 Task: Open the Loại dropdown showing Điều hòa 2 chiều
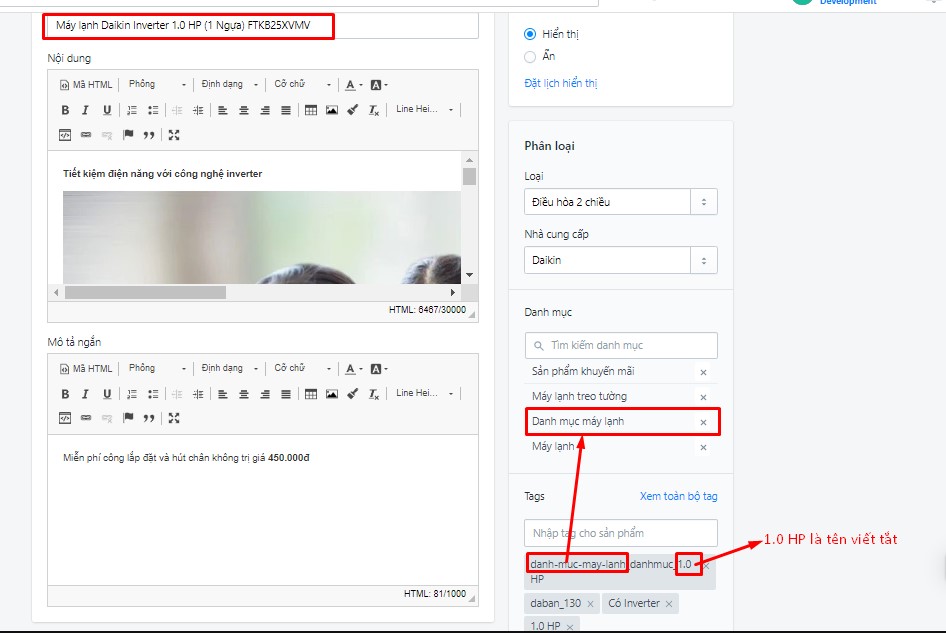coord(621,202)
